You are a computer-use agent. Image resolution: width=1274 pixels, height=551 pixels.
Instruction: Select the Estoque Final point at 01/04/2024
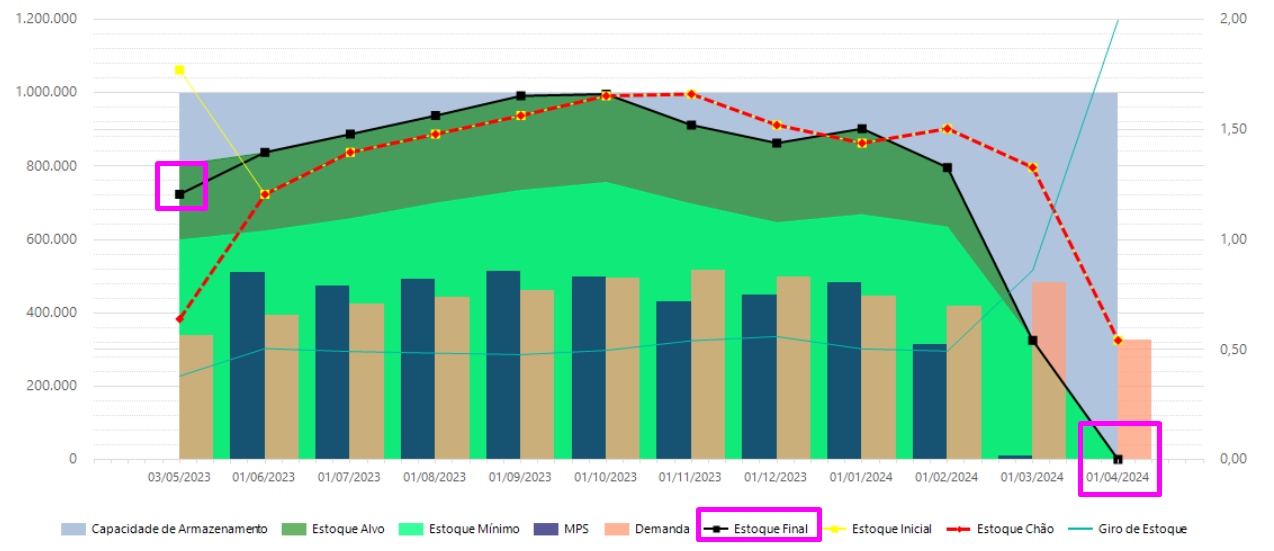(1118, 459)
